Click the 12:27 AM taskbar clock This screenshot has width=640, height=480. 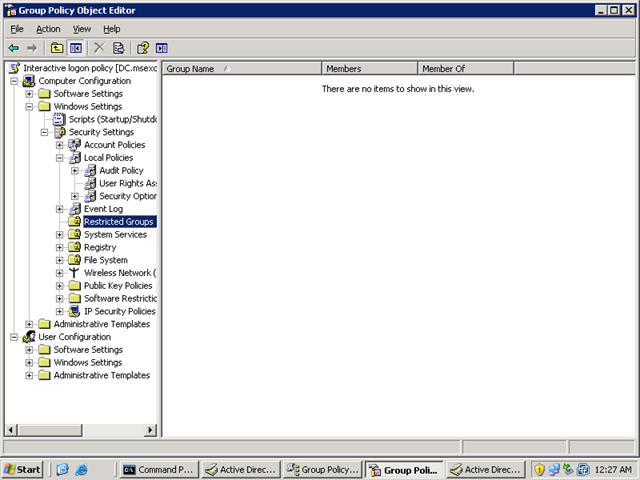pos(613,470)
